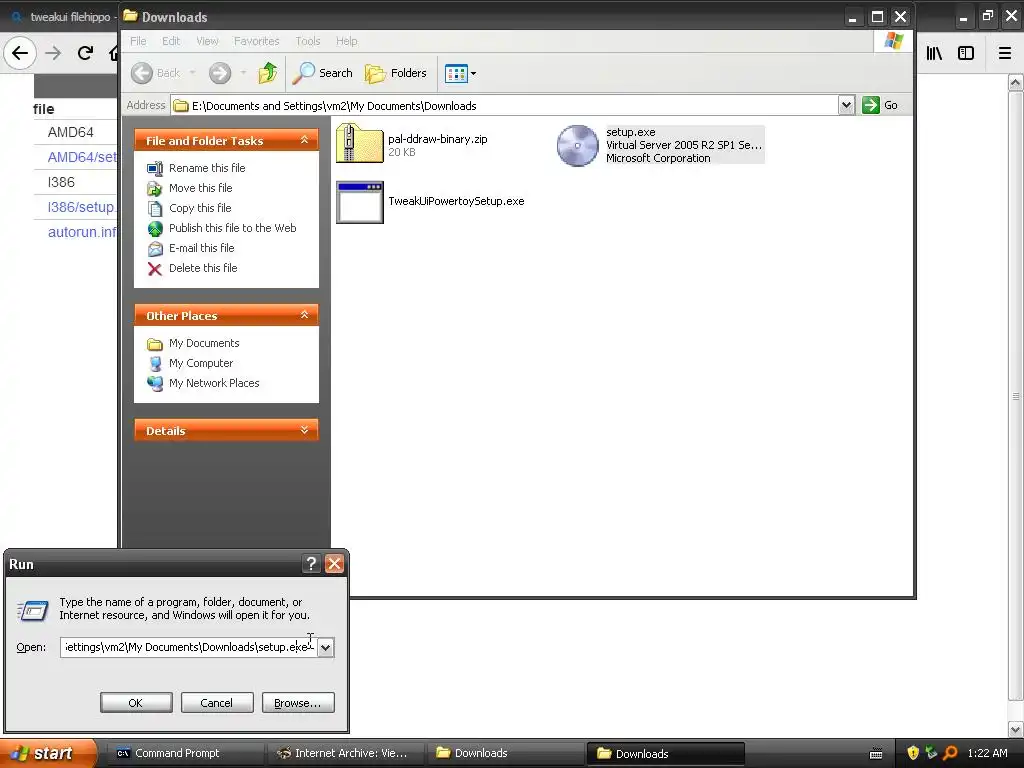Click the Up folder toolbar icon
This screenshot has width=1024, height=768.
click(x=268, y=73)
